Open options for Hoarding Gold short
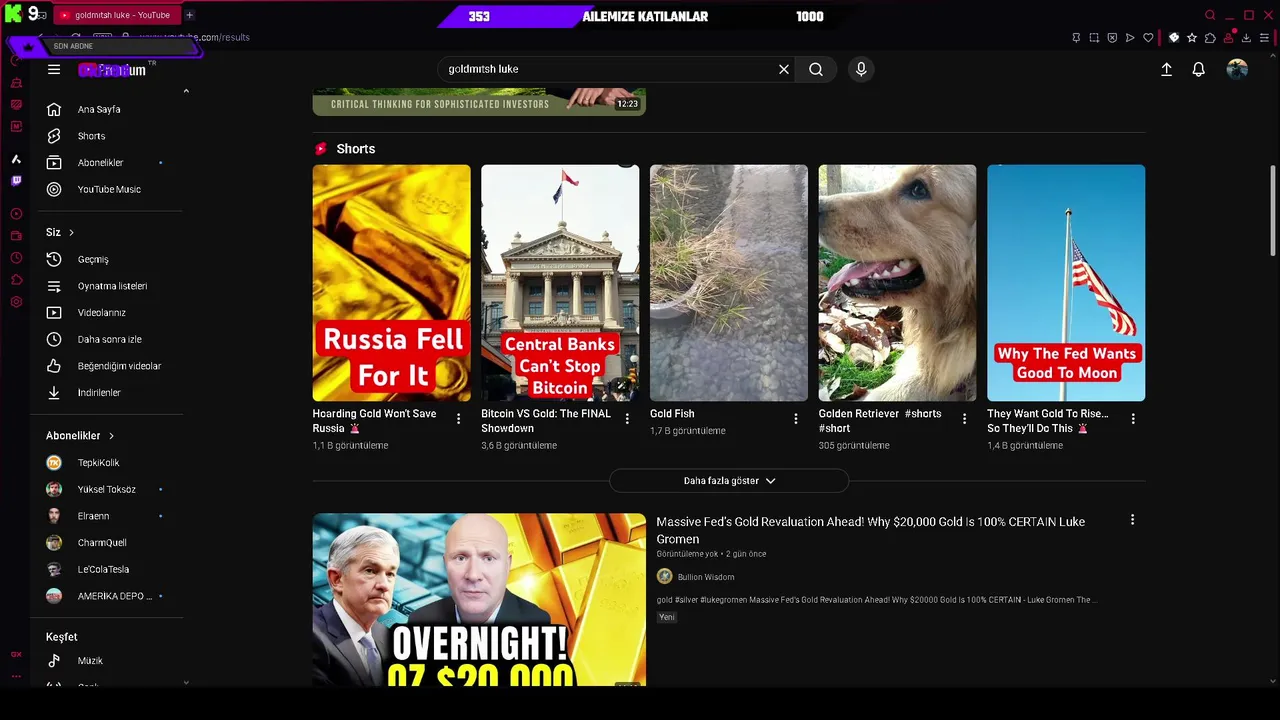The image size is (1280, 720). pos(458,419)
